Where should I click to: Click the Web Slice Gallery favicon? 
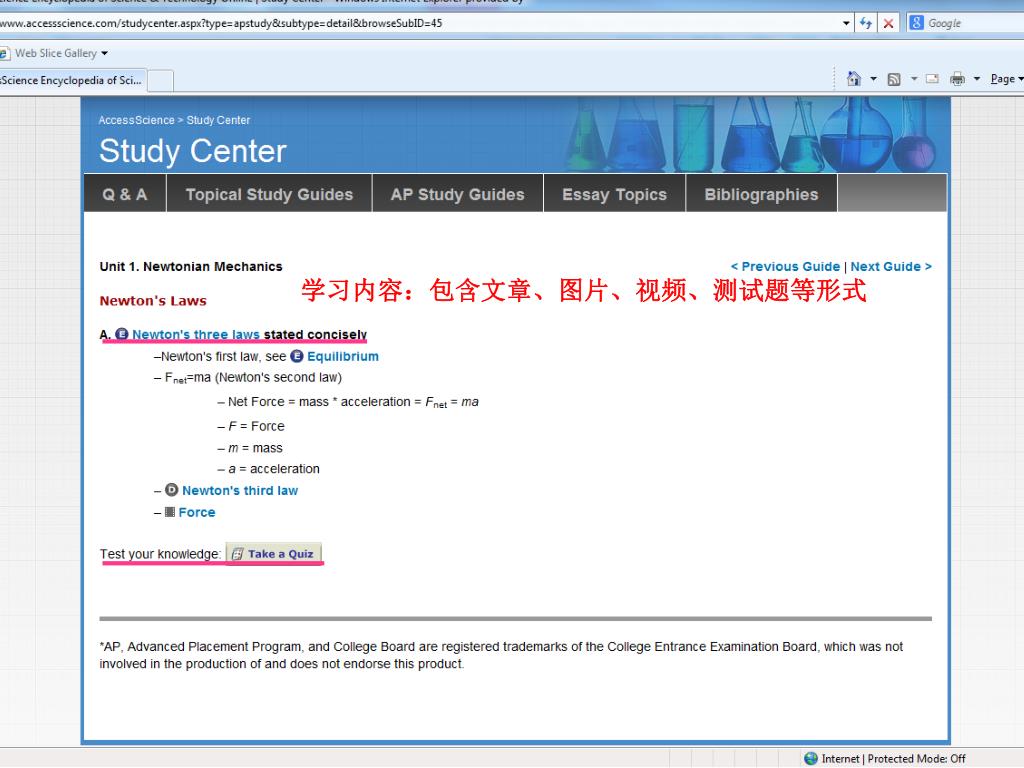click(x=4, y=53)
